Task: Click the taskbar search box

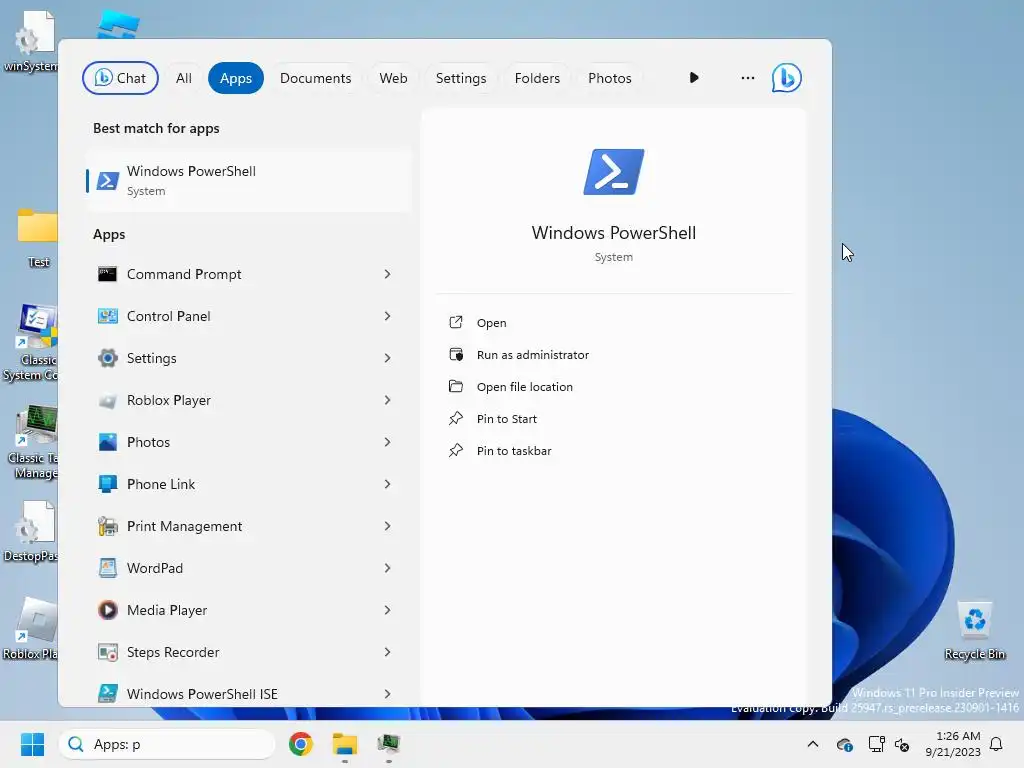Action: pyautogui.click(x=167, y=744)
